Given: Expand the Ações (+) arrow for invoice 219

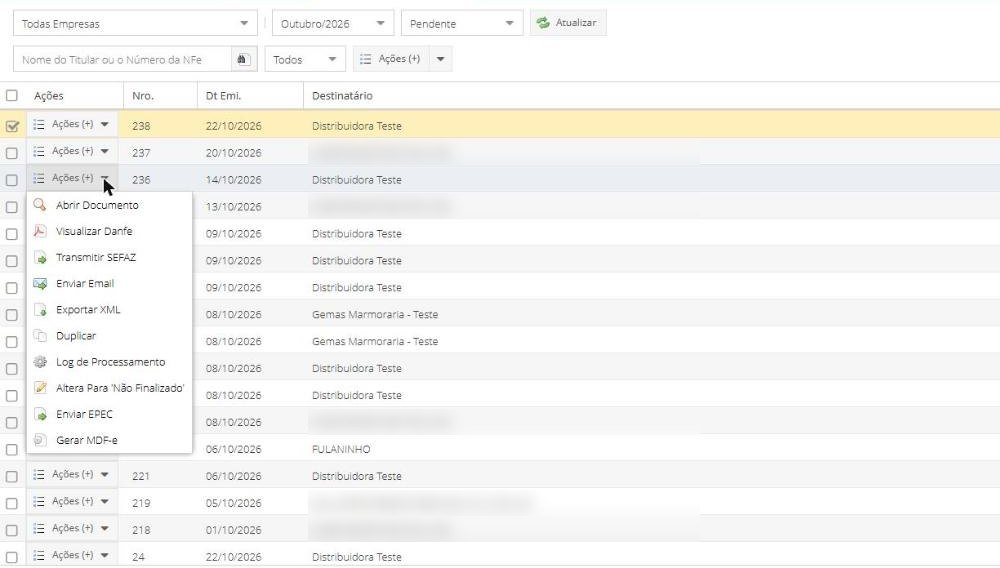Looking at the screenshot, I should (x=105, y=501).
